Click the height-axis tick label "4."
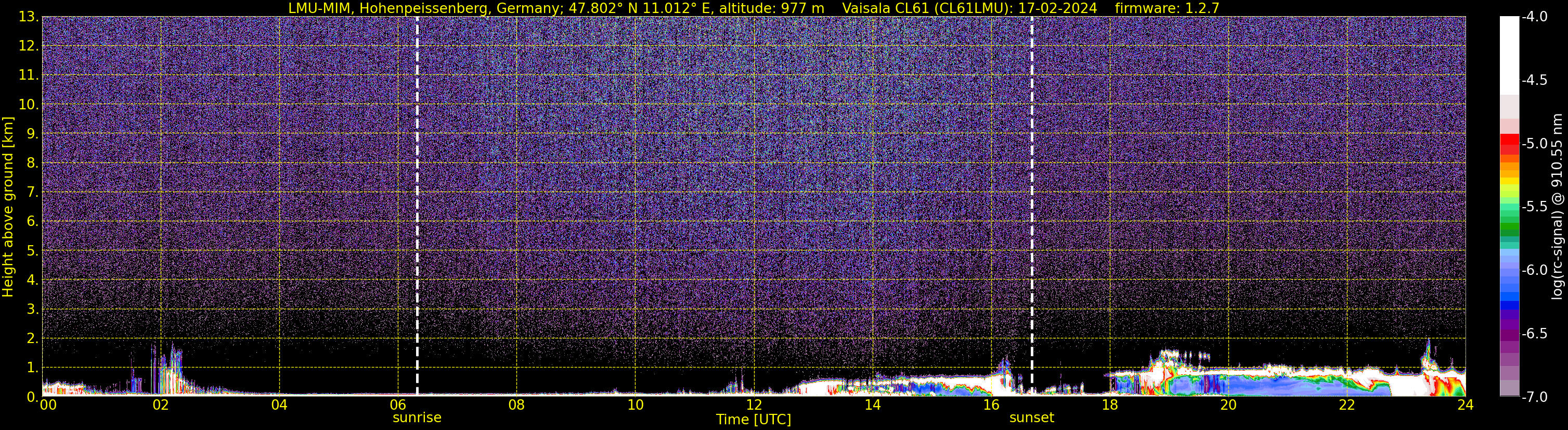1568x430 pixels. coord(33,280)
